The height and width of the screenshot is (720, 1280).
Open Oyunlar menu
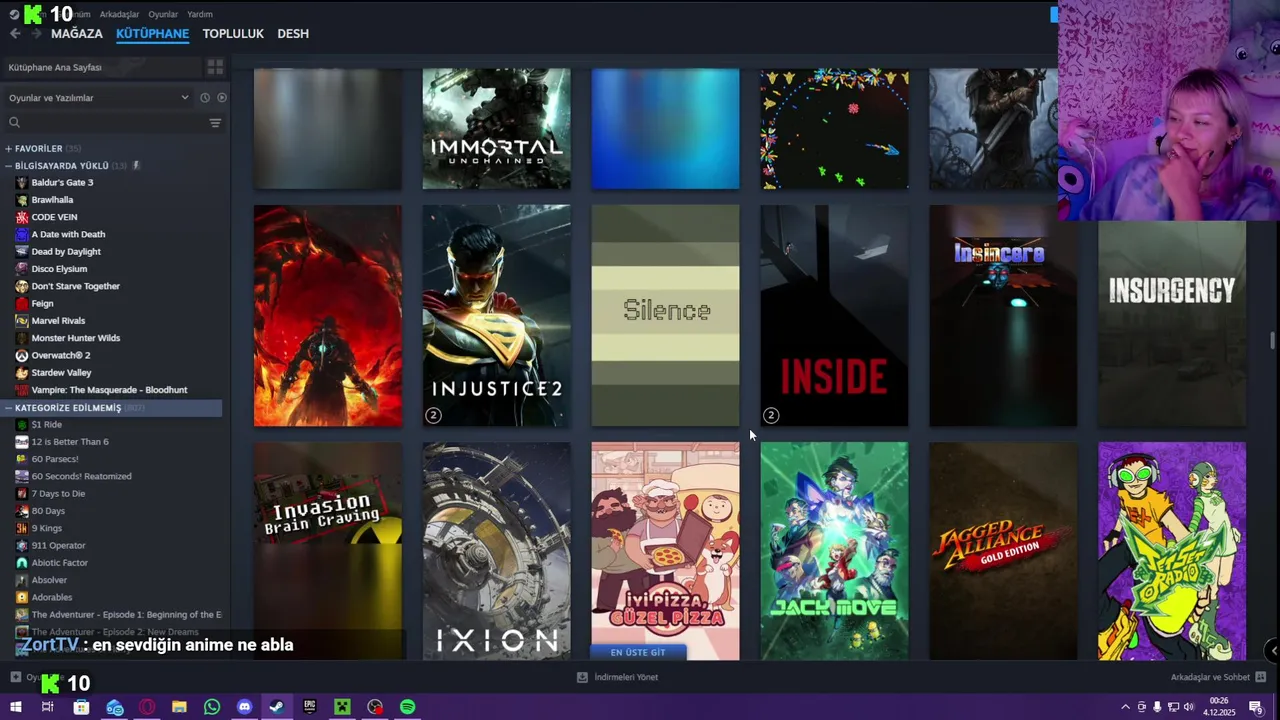(x=163, y=14)
